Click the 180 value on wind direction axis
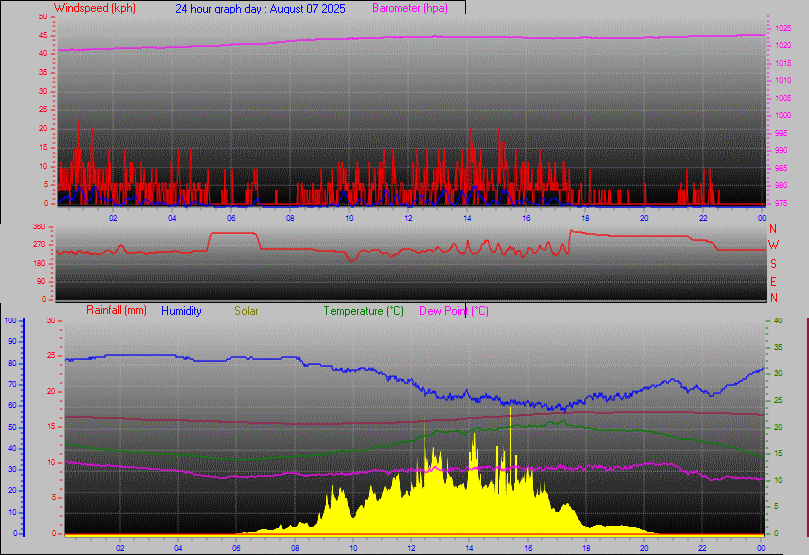 point(39,263)
